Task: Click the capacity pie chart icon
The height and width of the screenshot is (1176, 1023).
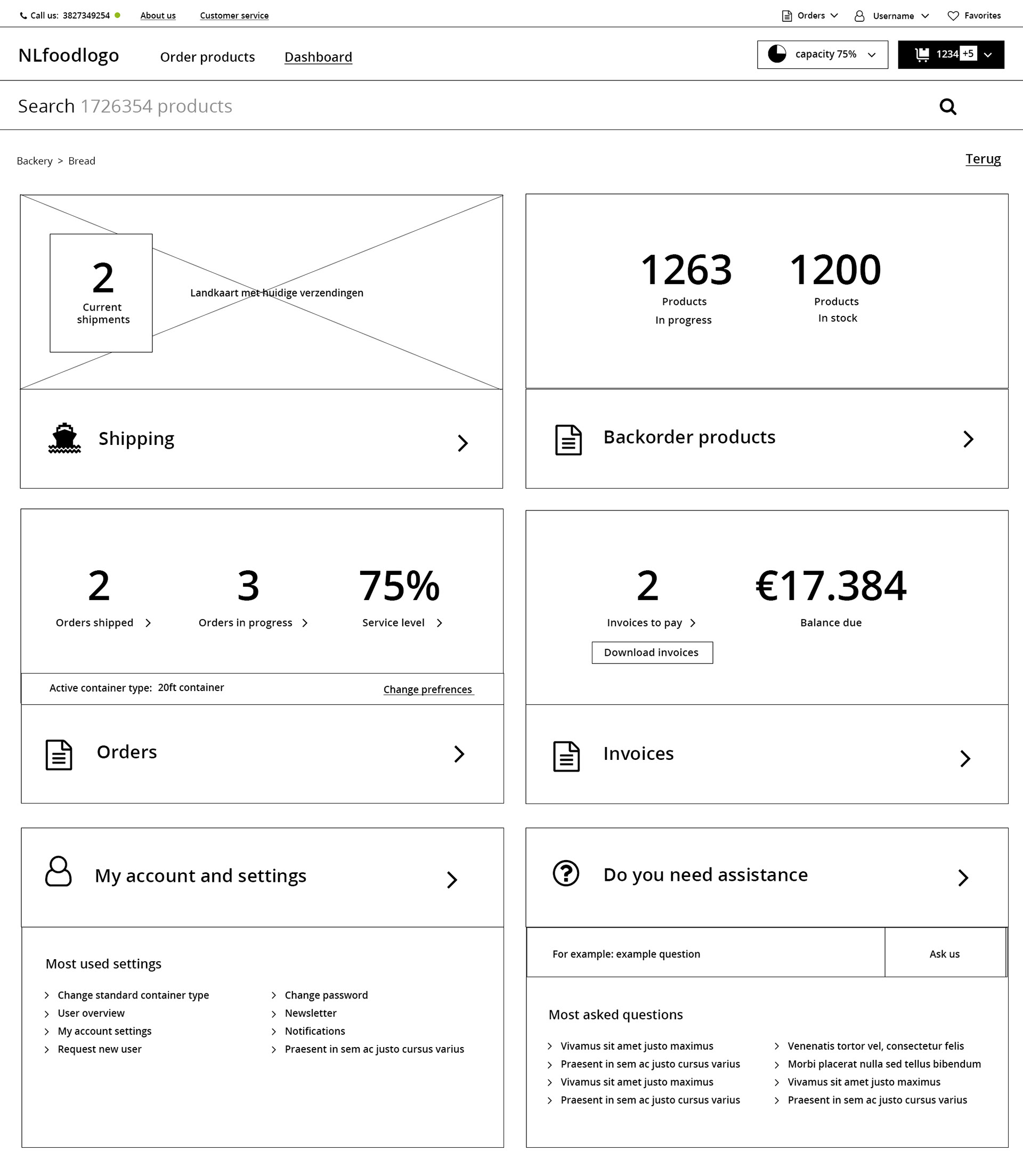Action: pyautogui.click(x=776, y=54)
